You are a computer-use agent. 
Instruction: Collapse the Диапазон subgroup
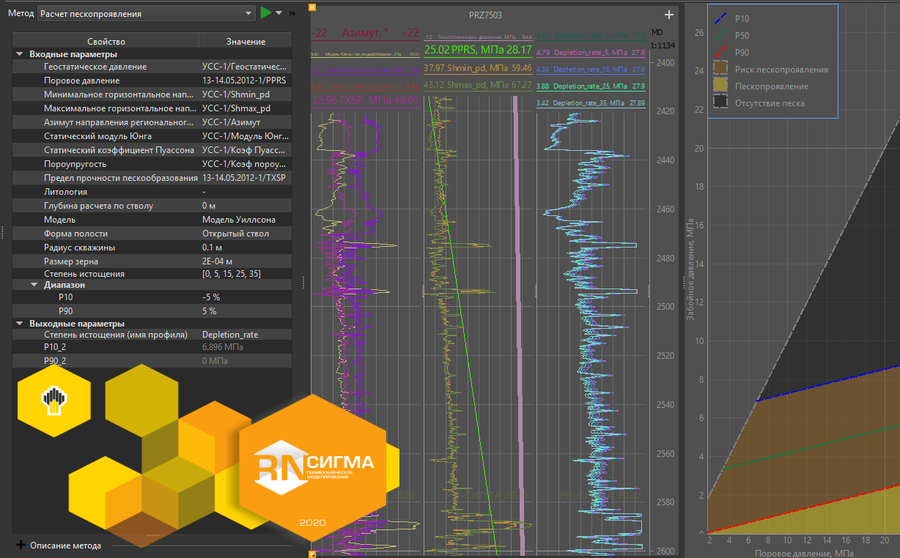click(x=34, y=285)
